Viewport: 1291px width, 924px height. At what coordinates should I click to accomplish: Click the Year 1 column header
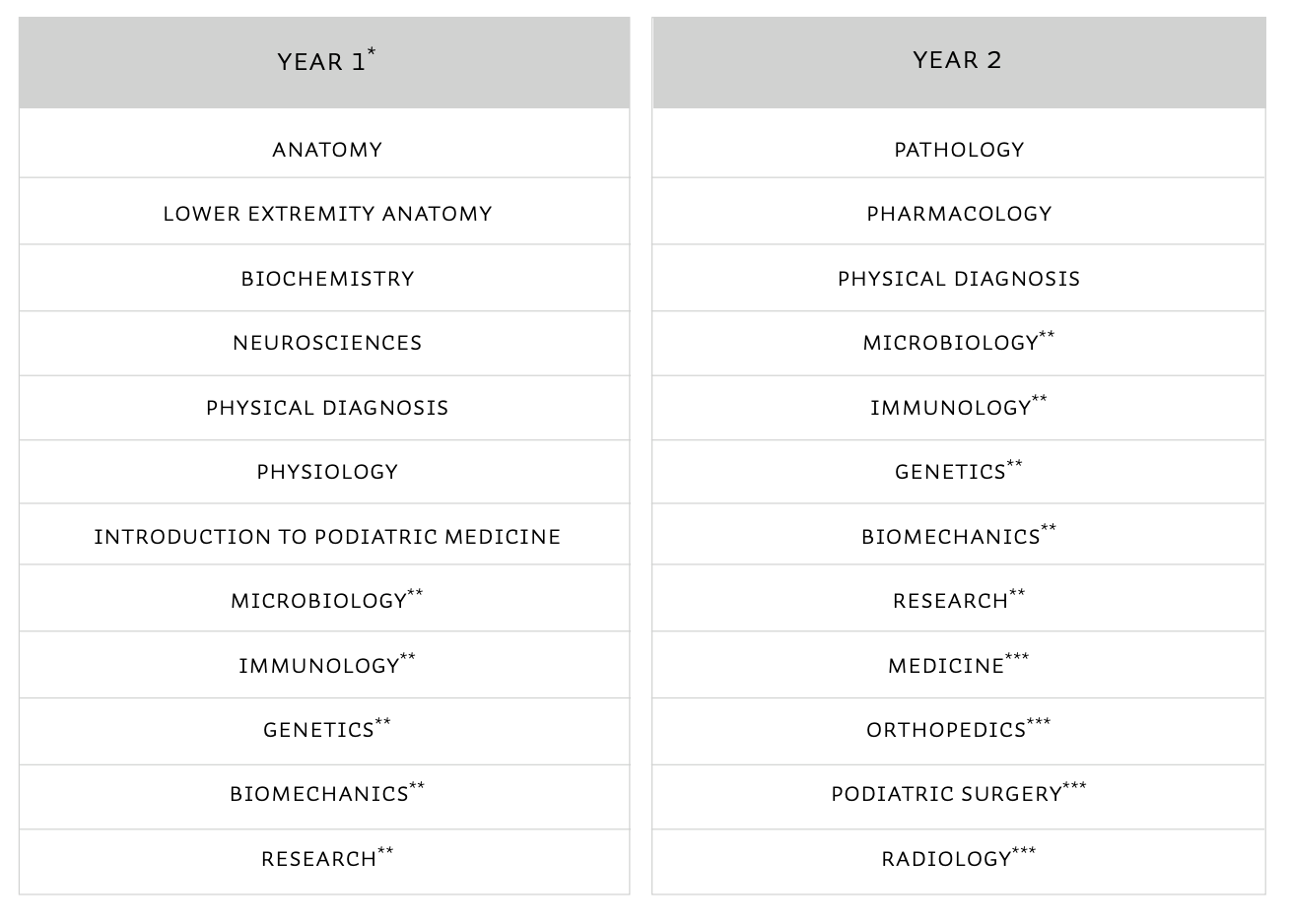pyautogui.click(x=324, y=62)
